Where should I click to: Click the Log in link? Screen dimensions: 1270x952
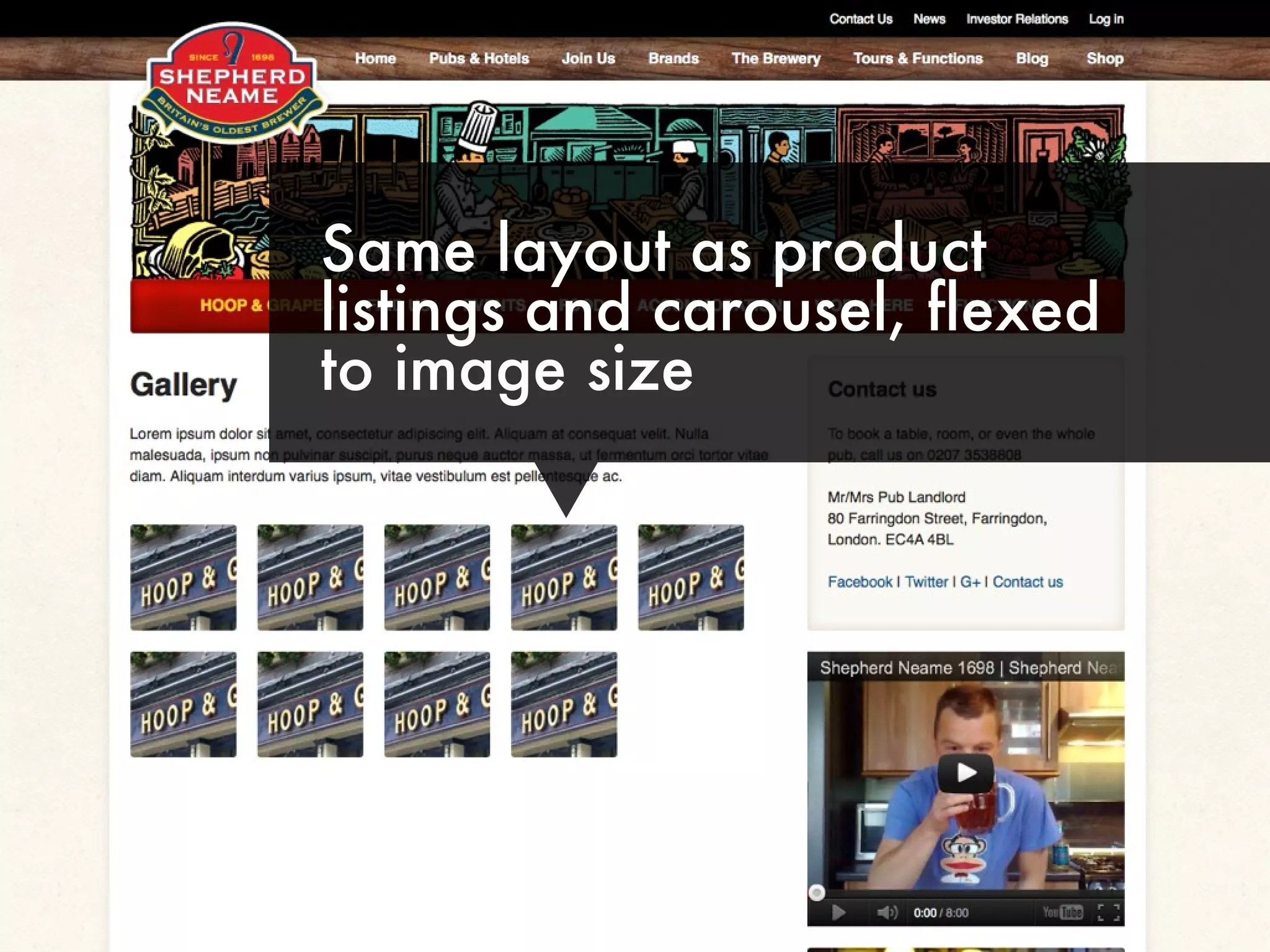(1106, 19)
